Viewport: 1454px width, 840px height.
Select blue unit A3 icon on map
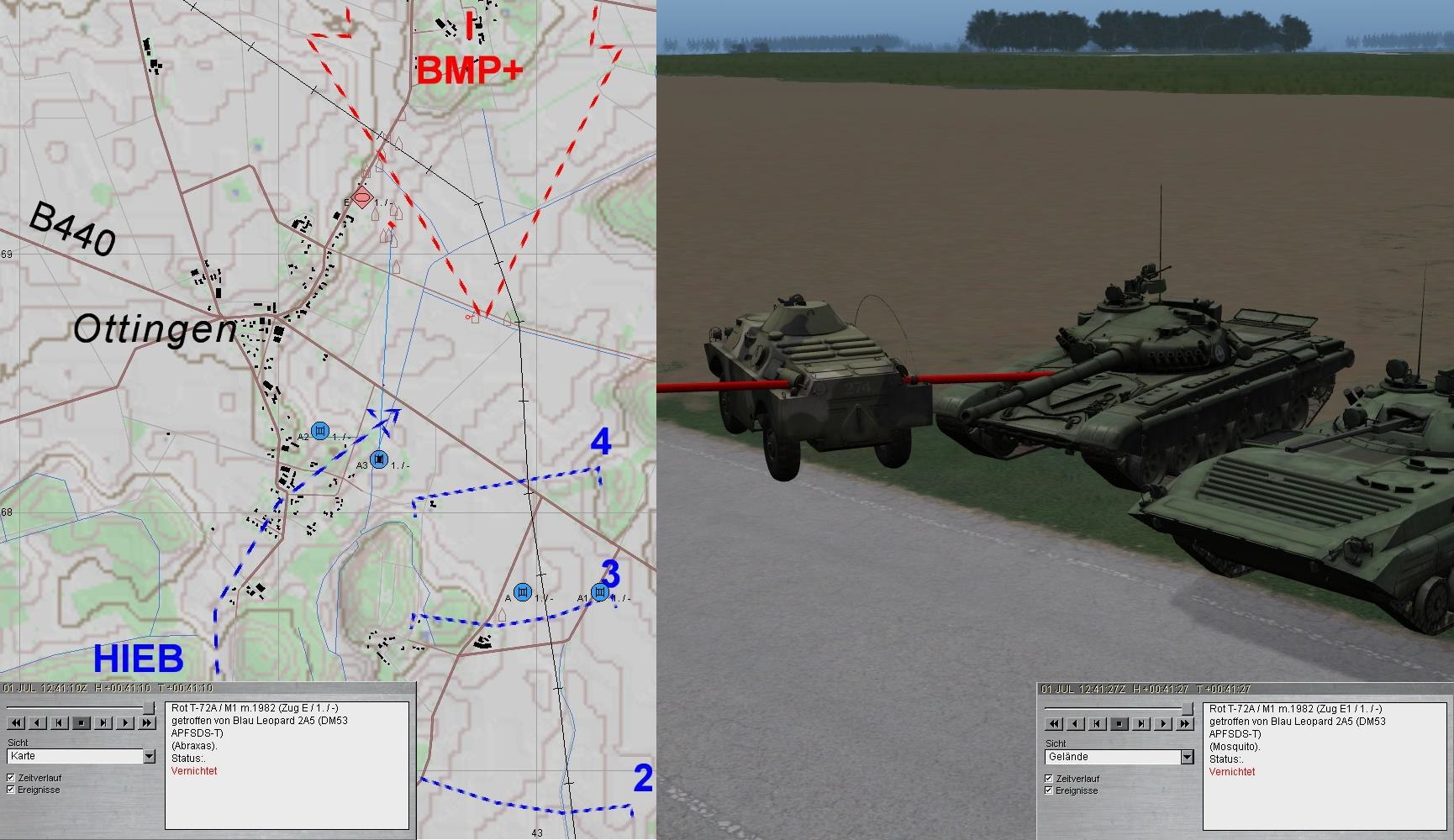pyautogui.click(x=379, y=459)
